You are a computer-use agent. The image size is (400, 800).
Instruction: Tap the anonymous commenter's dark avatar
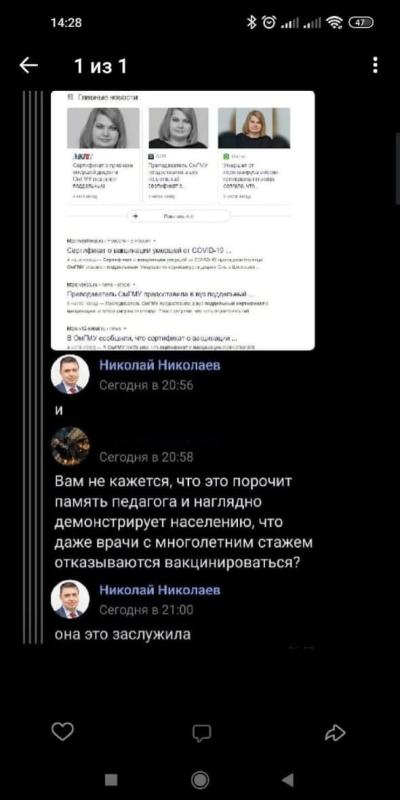pyautogui.click(x=70, y=446)
